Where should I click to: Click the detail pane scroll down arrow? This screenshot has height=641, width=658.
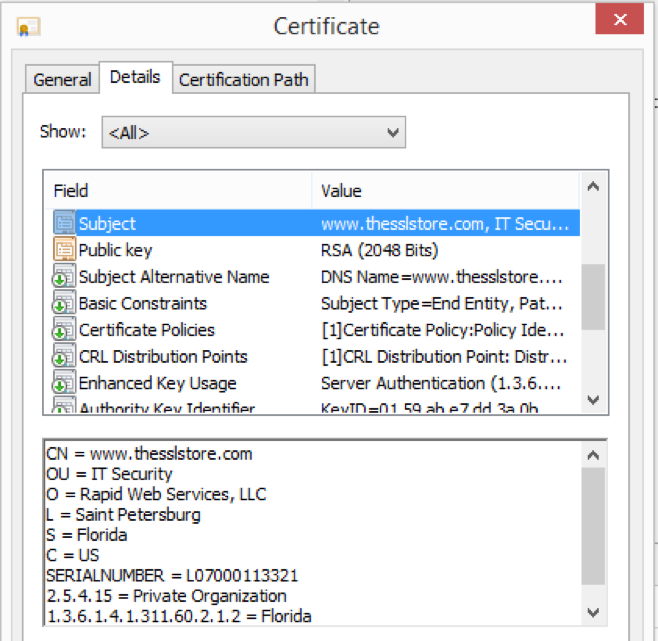tap(593, 612)
